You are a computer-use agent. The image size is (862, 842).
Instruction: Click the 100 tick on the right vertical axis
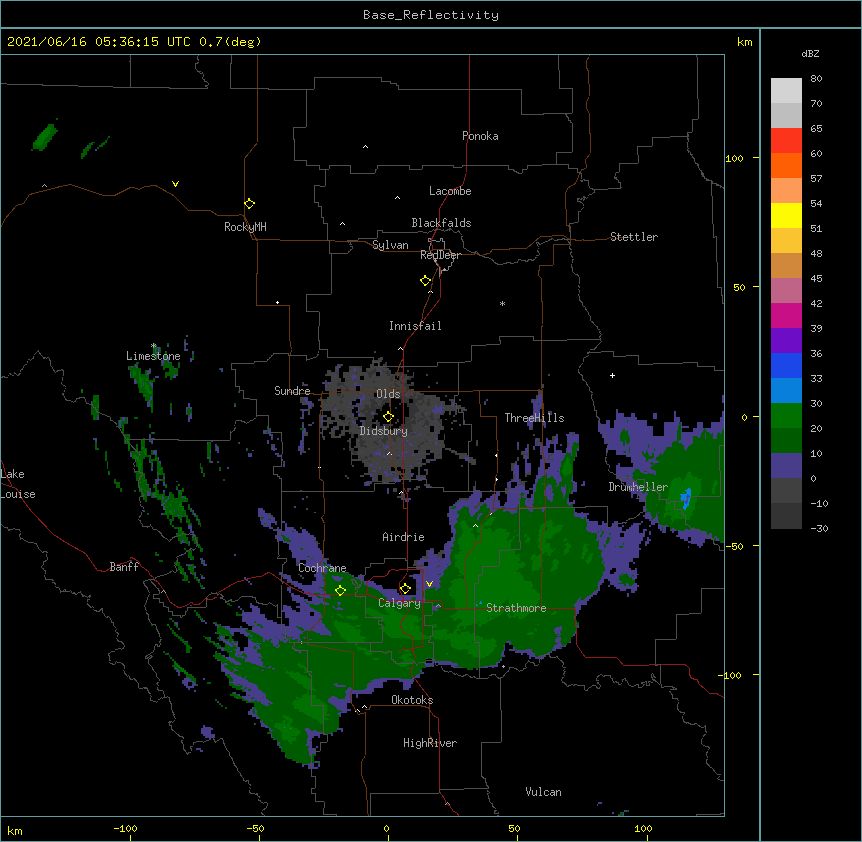pyautogui.click(x=734, y=158)
